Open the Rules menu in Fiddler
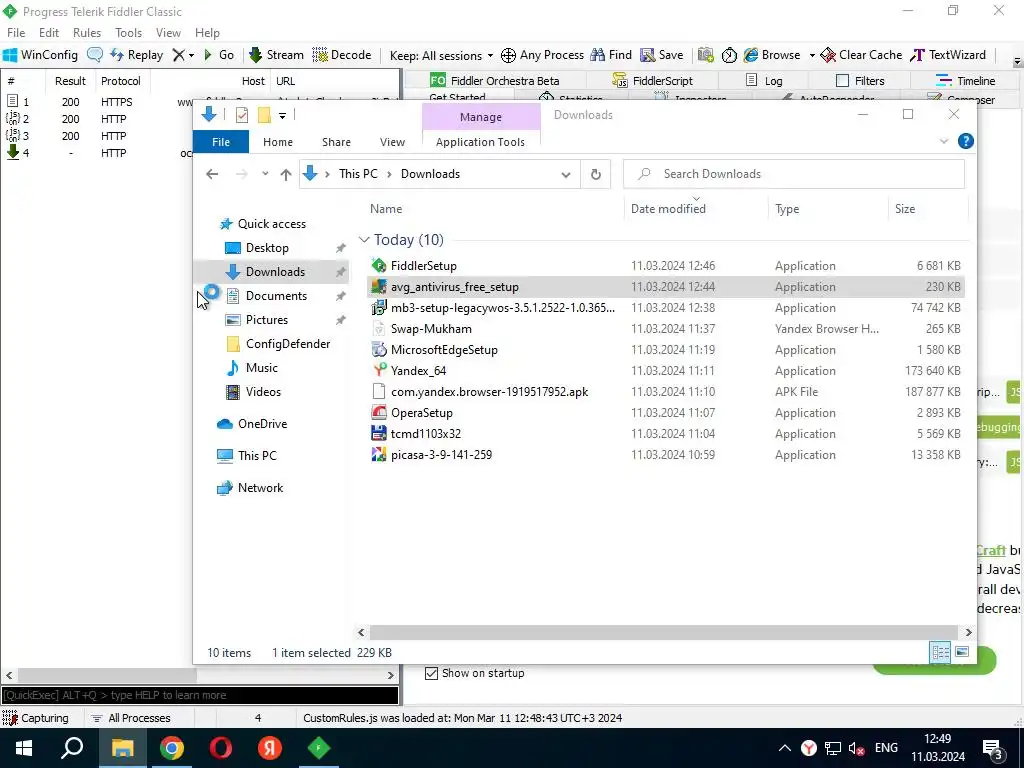This screenshot has height=768, width=1024. 87,33
